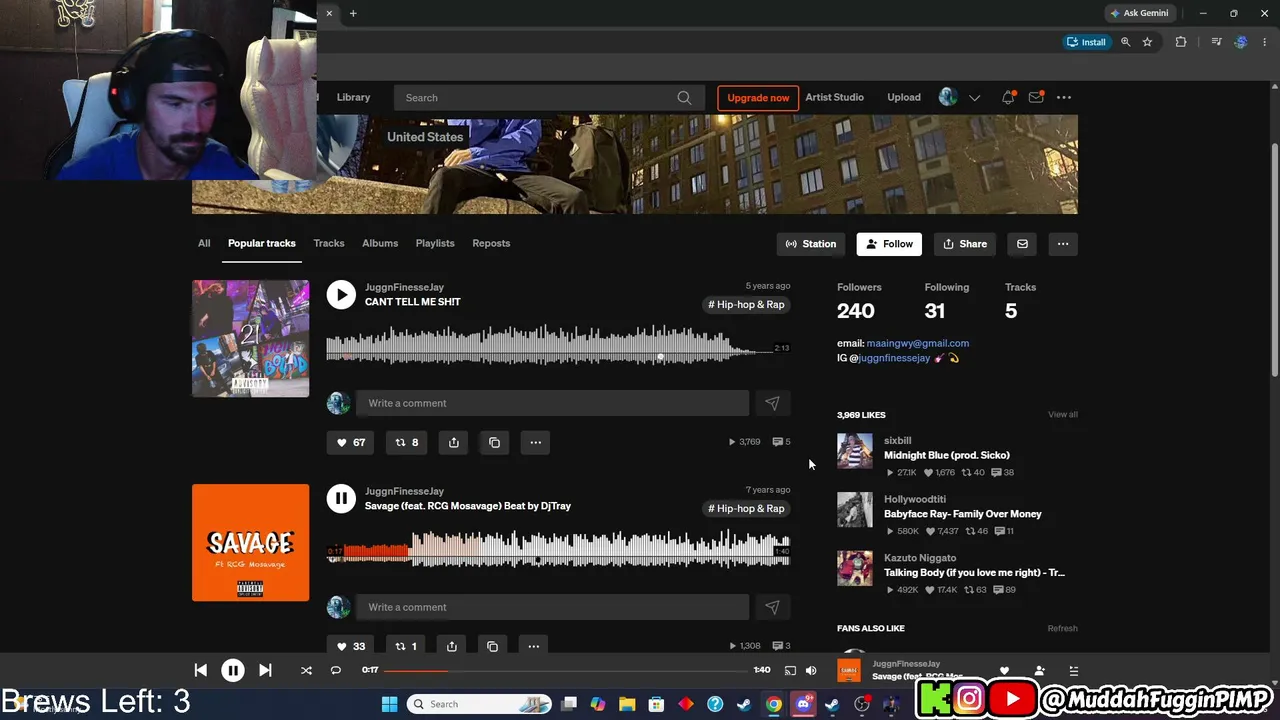Bookmark this page with the star icon
This screenshot has height=720, width=1280.
click(1147, 42)
